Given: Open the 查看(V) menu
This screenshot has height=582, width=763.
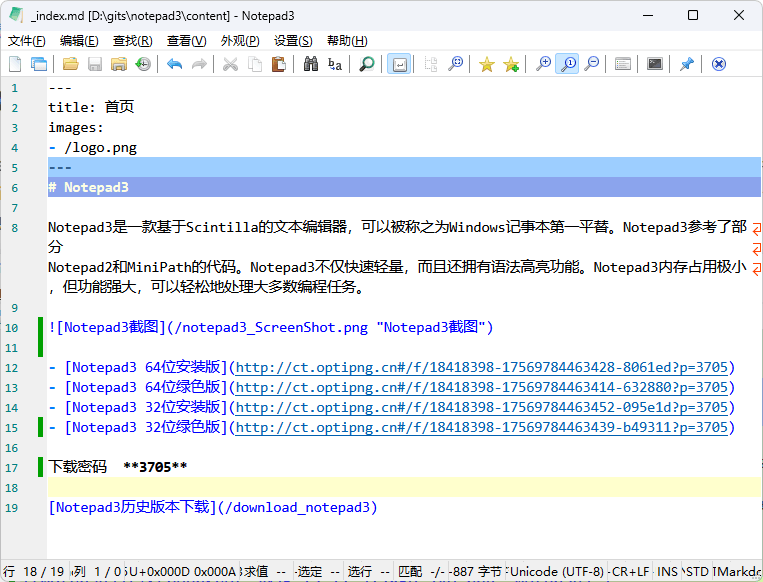Looking at the screenshot, I should pyautogui.click(x=186, y=41).
